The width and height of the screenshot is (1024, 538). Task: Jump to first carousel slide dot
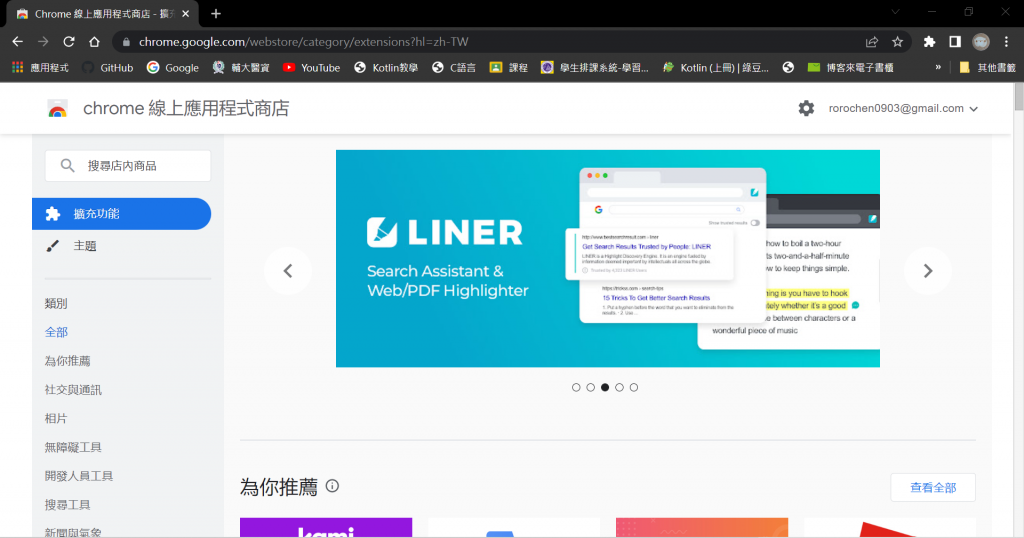(576, 387)
